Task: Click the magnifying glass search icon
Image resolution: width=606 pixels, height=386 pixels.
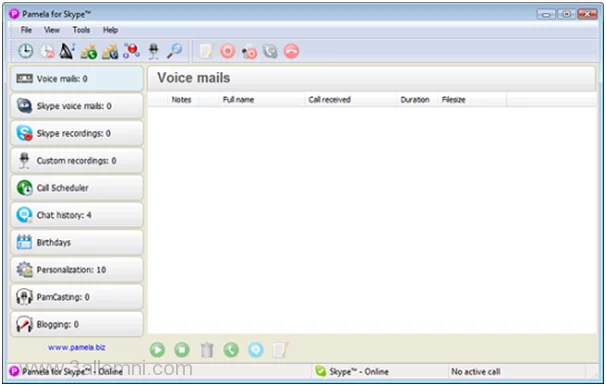Action: 174,51
